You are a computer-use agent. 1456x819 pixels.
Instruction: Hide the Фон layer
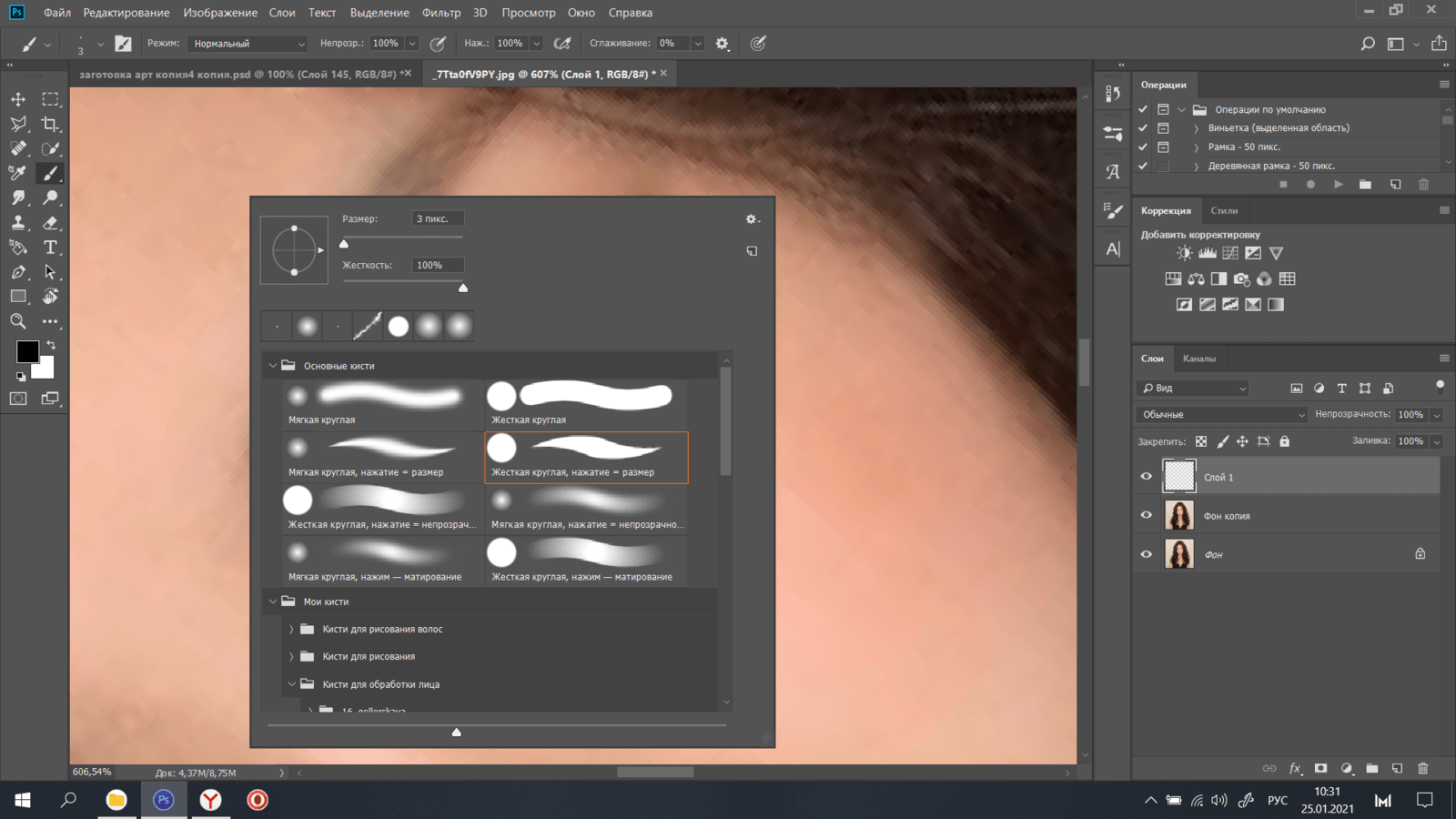point(1147,554)
